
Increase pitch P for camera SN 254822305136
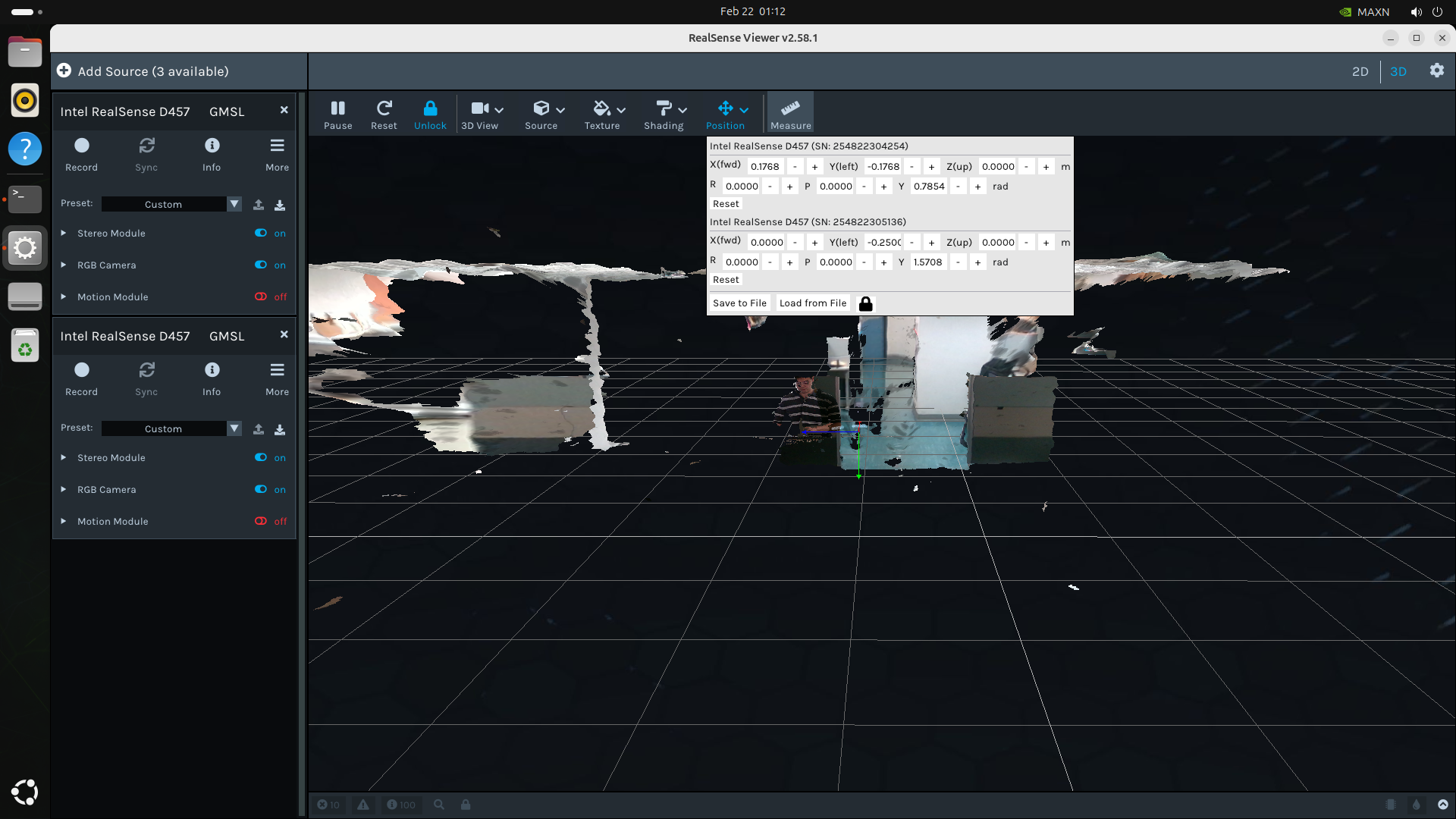click(883, 262)
